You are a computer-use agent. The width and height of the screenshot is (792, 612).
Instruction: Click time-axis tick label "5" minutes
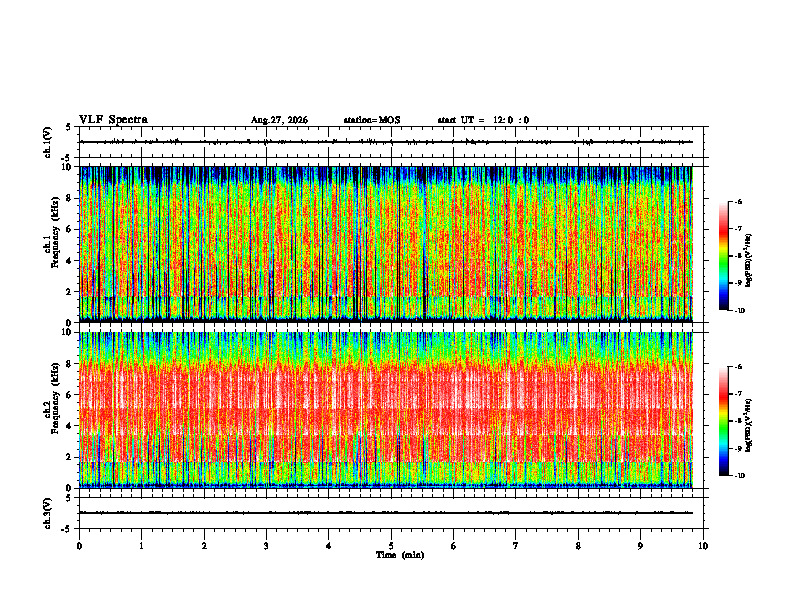tap(391, 546)
